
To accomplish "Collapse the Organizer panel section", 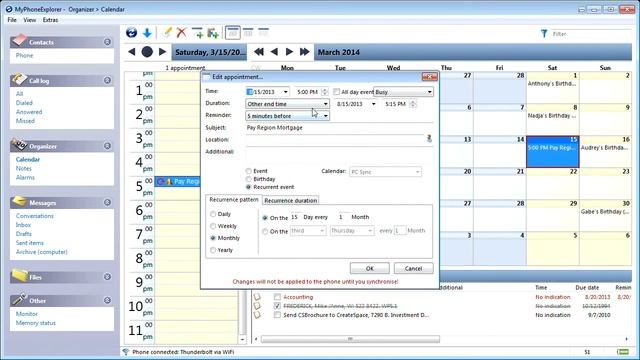I will tap(107, 146).
